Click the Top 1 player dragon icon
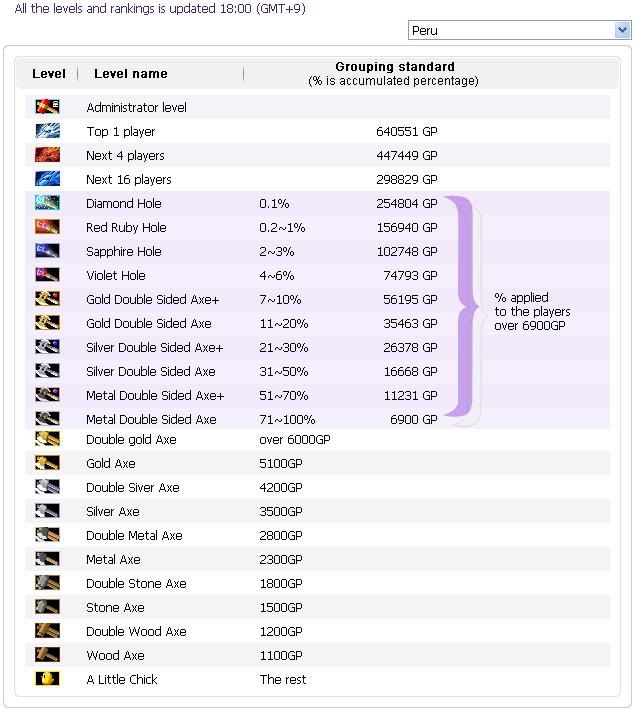Image resolution: width=635 pixels, height=712 pixels. (47, 131)
